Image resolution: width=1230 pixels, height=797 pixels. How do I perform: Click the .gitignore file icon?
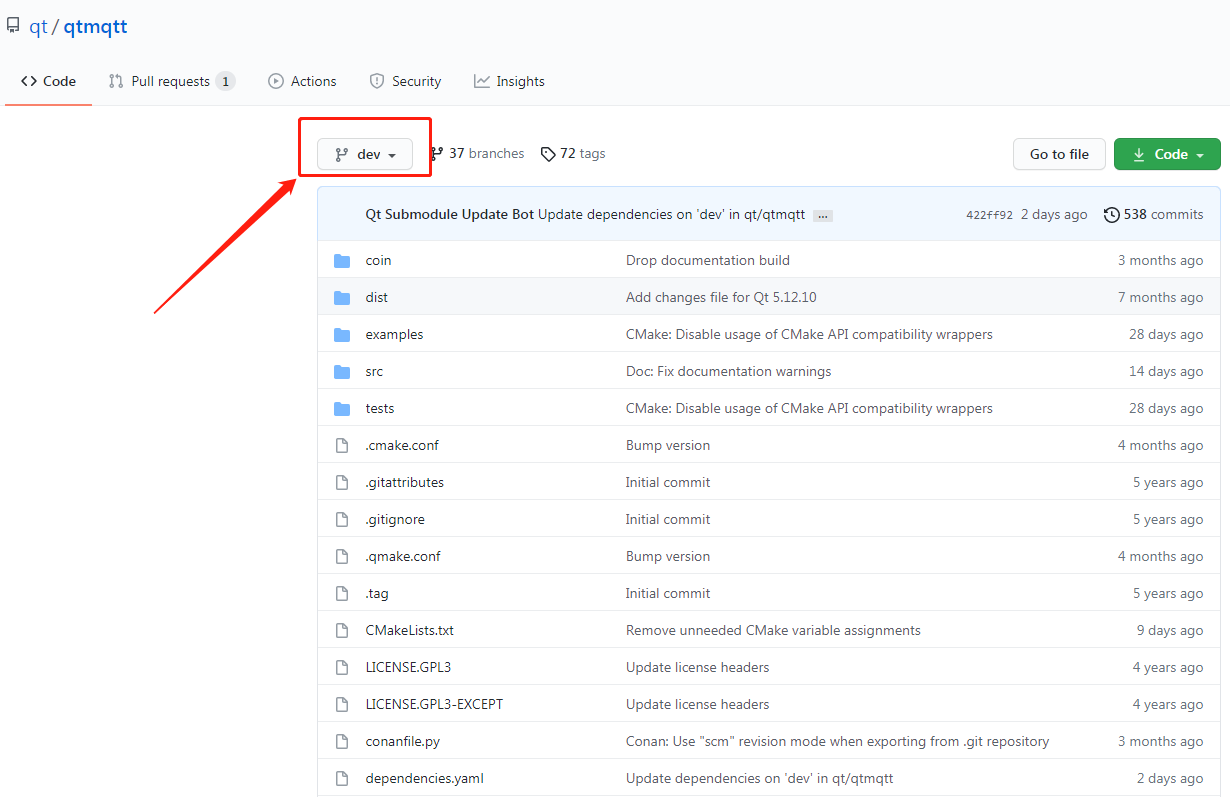[342, 520]
